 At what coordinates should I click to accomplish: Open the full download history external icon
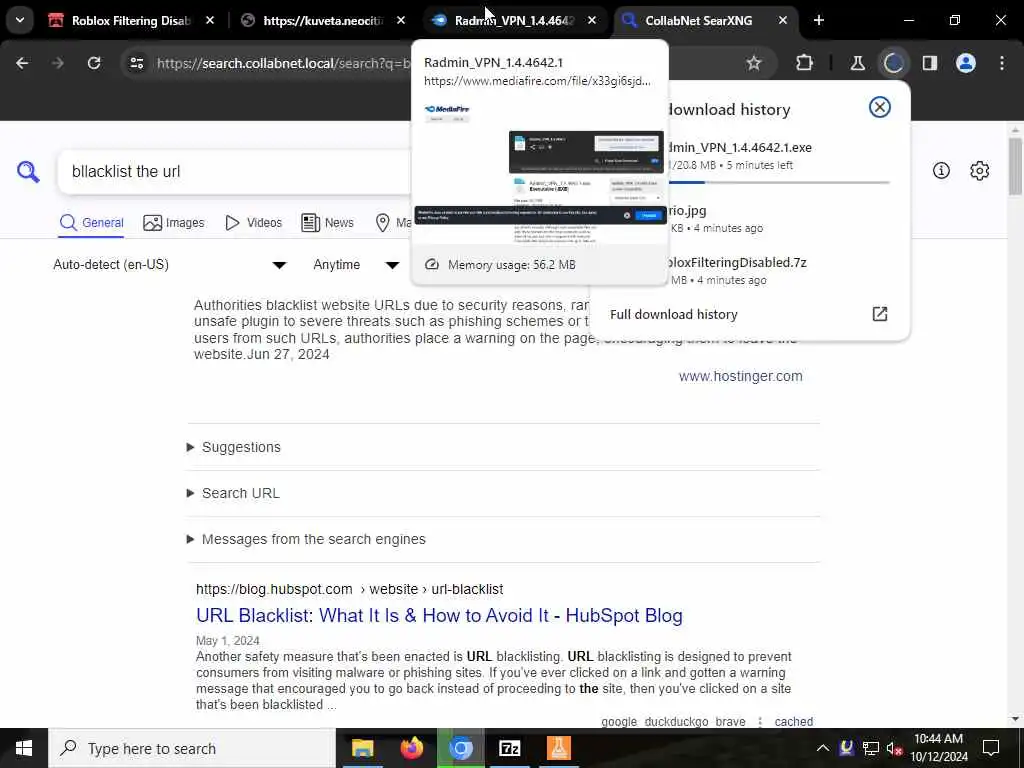click(880, 314)
